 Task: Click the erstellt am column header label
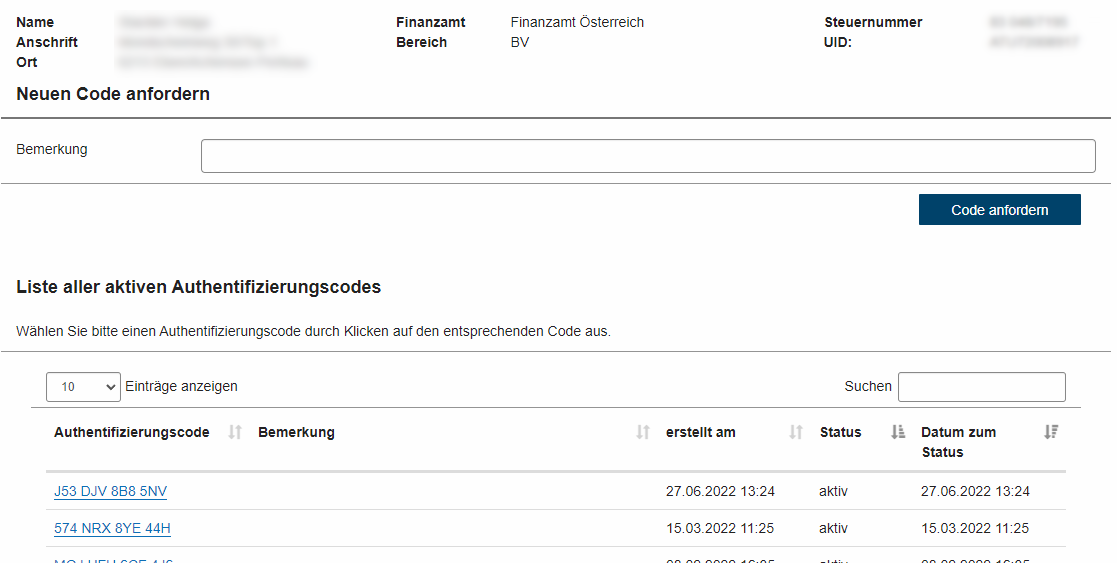click(x=700, y=432)
